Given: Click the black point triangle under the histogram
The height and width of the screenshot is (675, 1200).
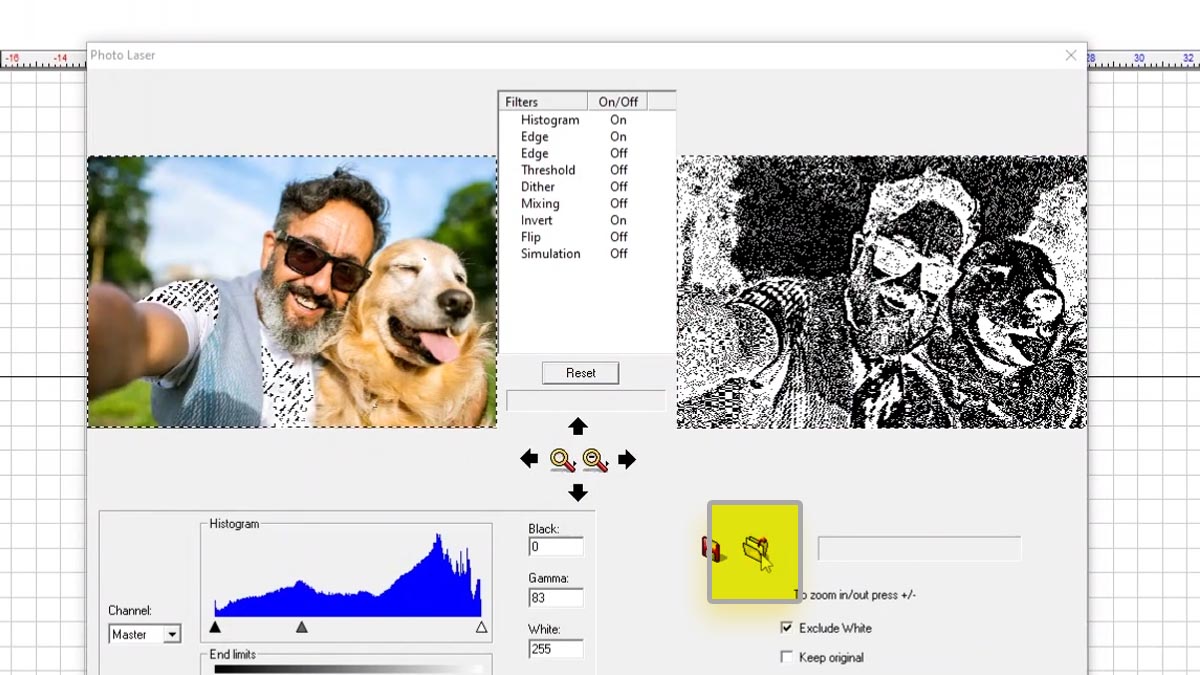Looking at the screenshot, I should click(x=214, y=626).
